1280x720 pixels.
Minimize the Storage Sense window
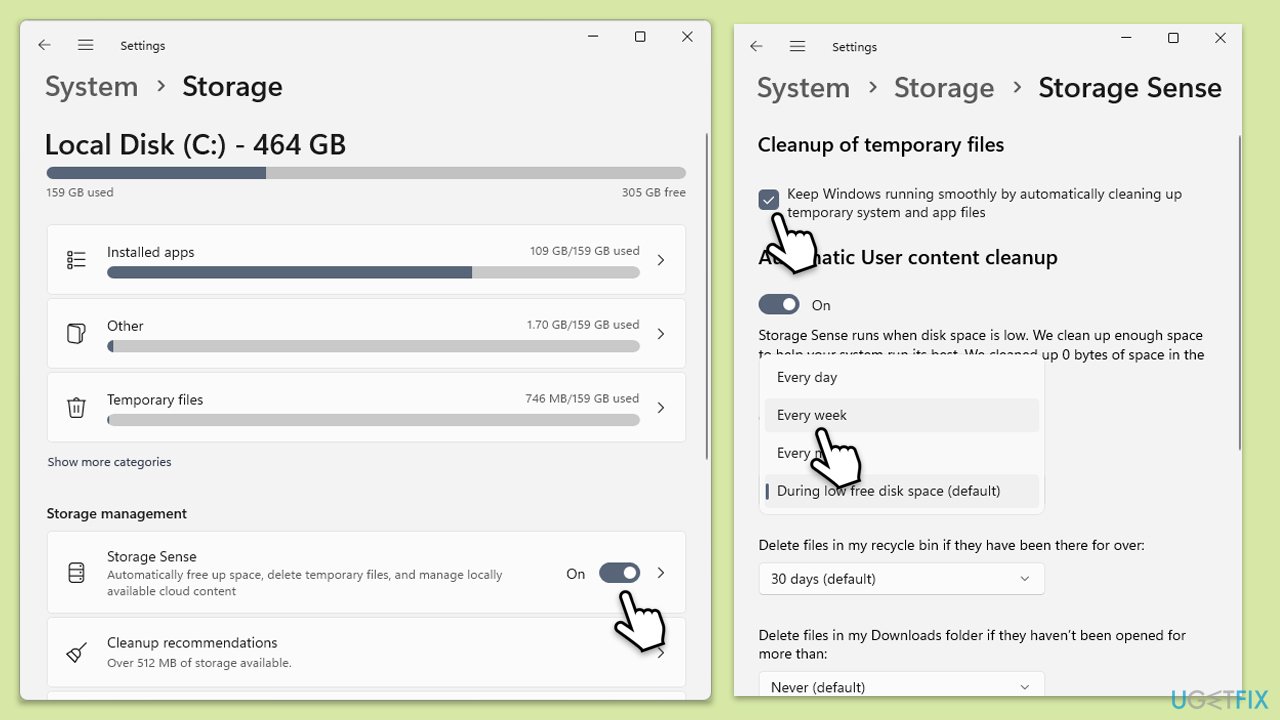point(1126,38)
